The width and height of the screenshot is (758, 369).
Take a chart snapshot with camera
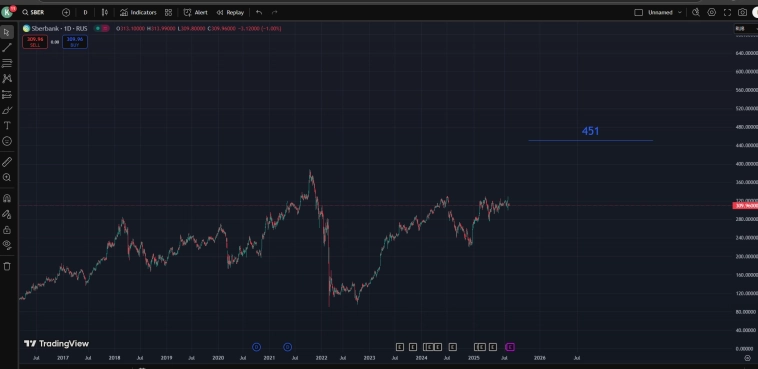(742, 13)
